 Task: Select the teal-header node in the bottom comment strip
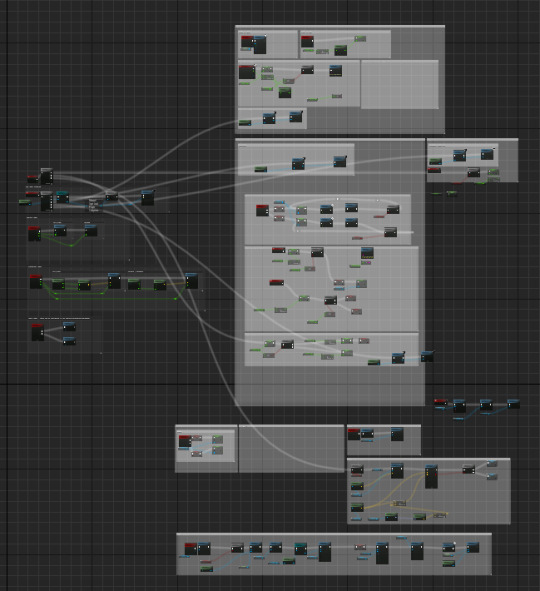300,548
